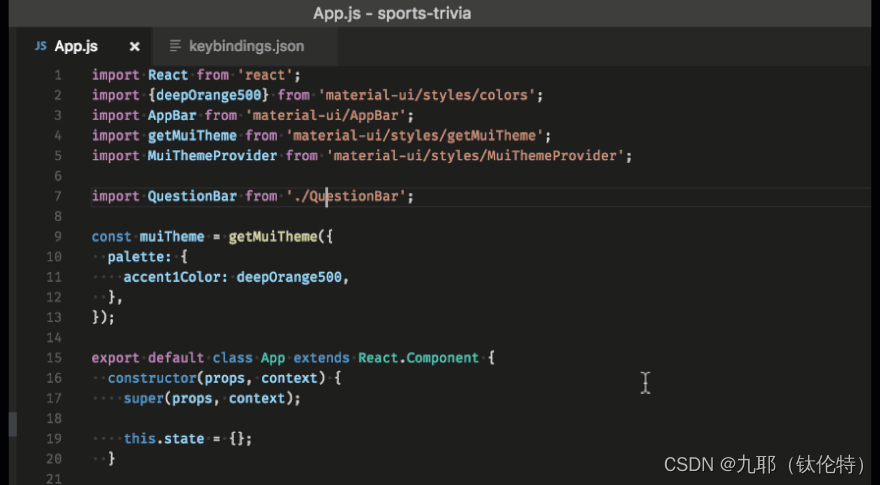Click the export keyword on line 15
Screen dimensions: 880x485
pyautogui.click(x=116, y=358)
